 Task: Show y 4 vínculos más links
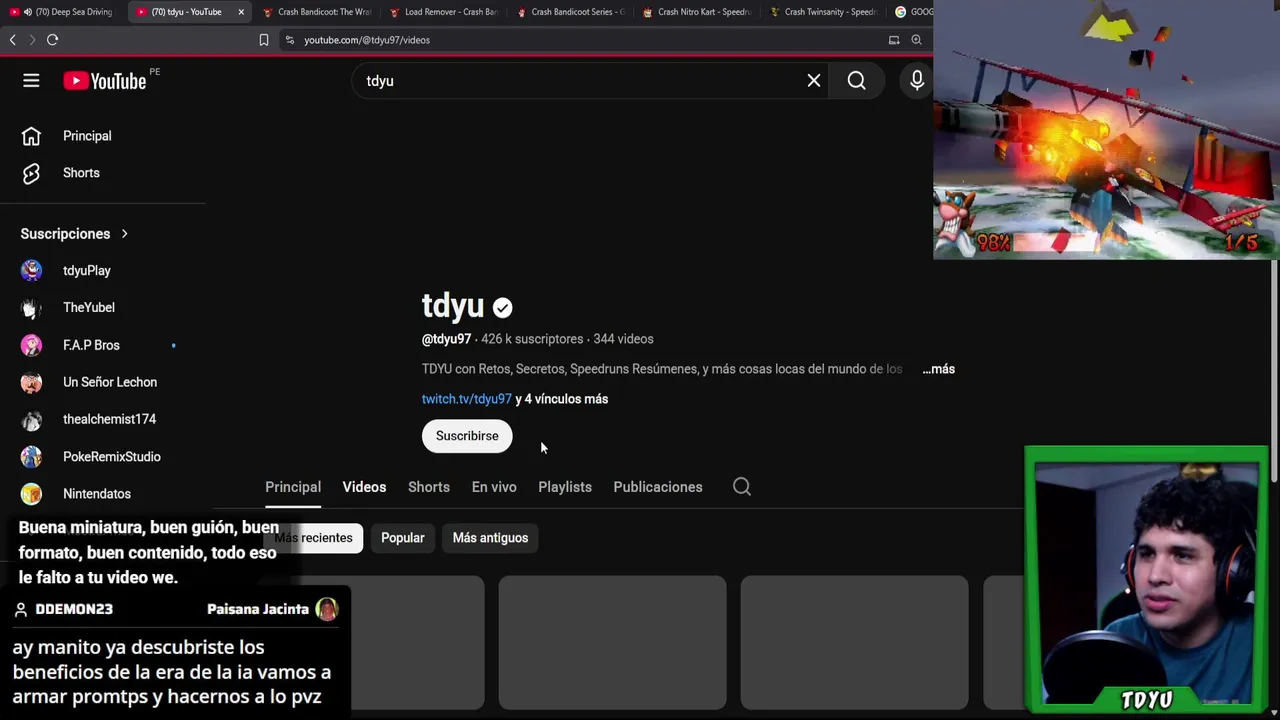click(561, 399)
